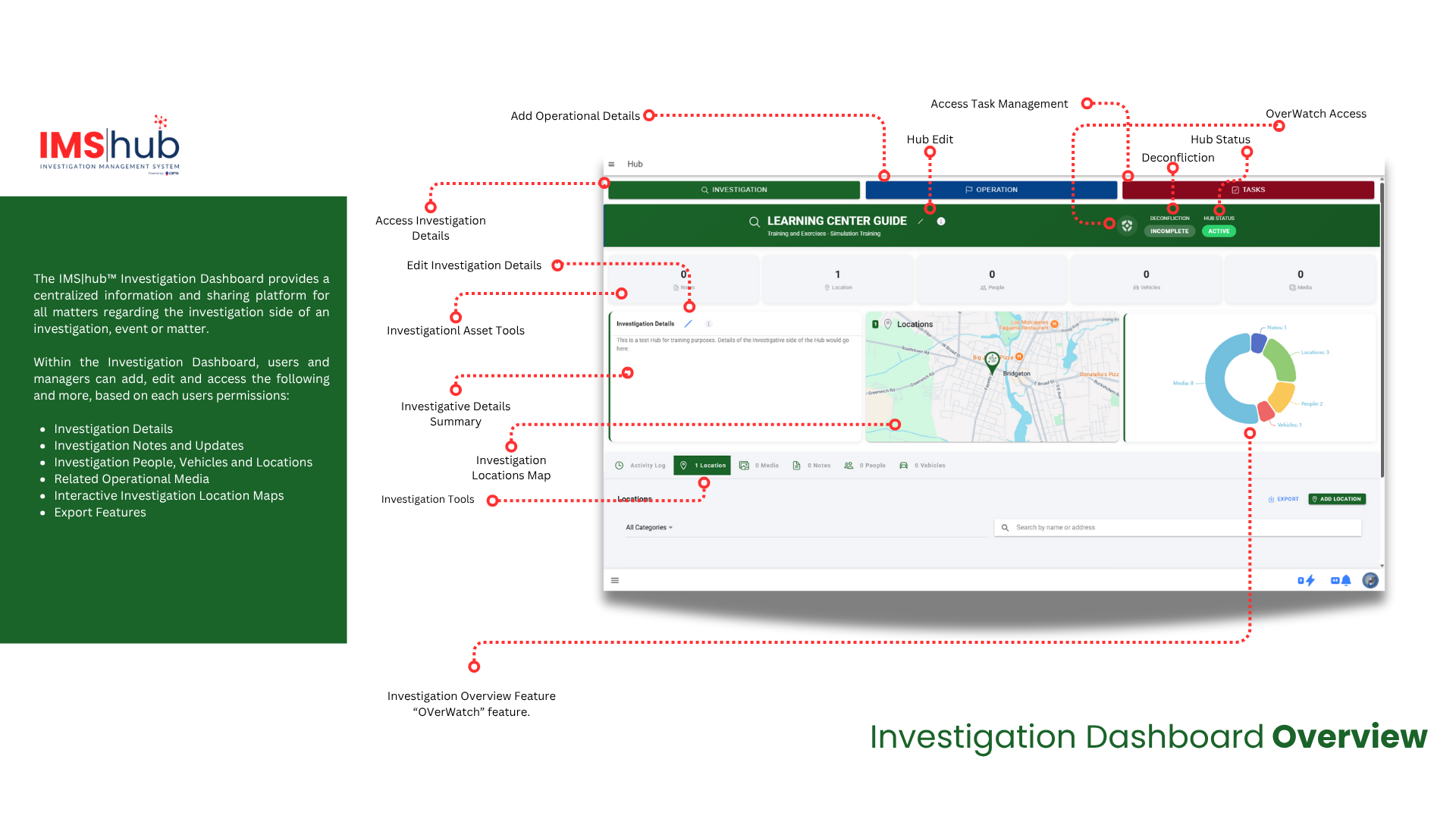Screen dimensions: 1456x819
Task: Click the green segment of donut chart
Action: point(1282,362)
